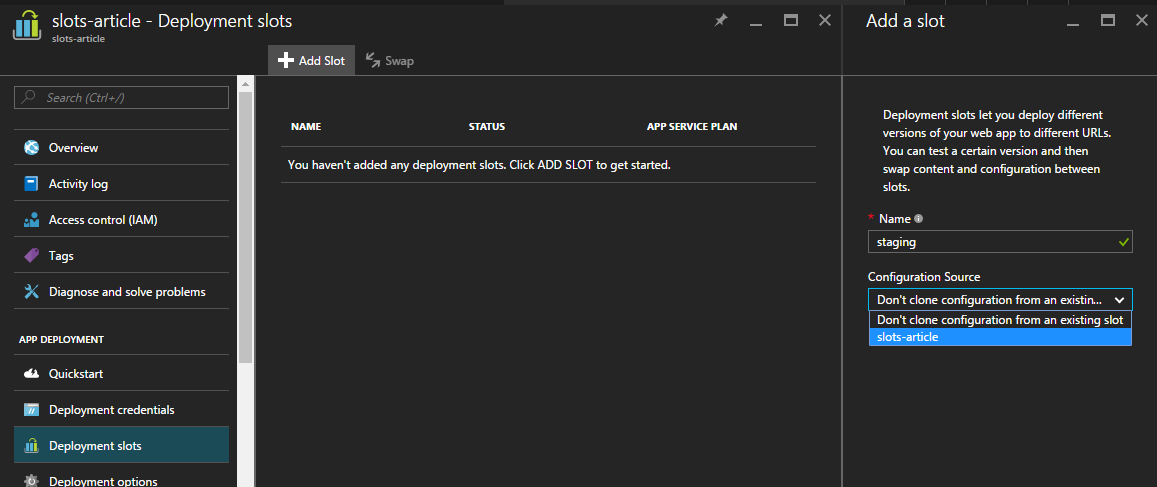
Task: Click the purple Tags icon
Action: point(31,256)
